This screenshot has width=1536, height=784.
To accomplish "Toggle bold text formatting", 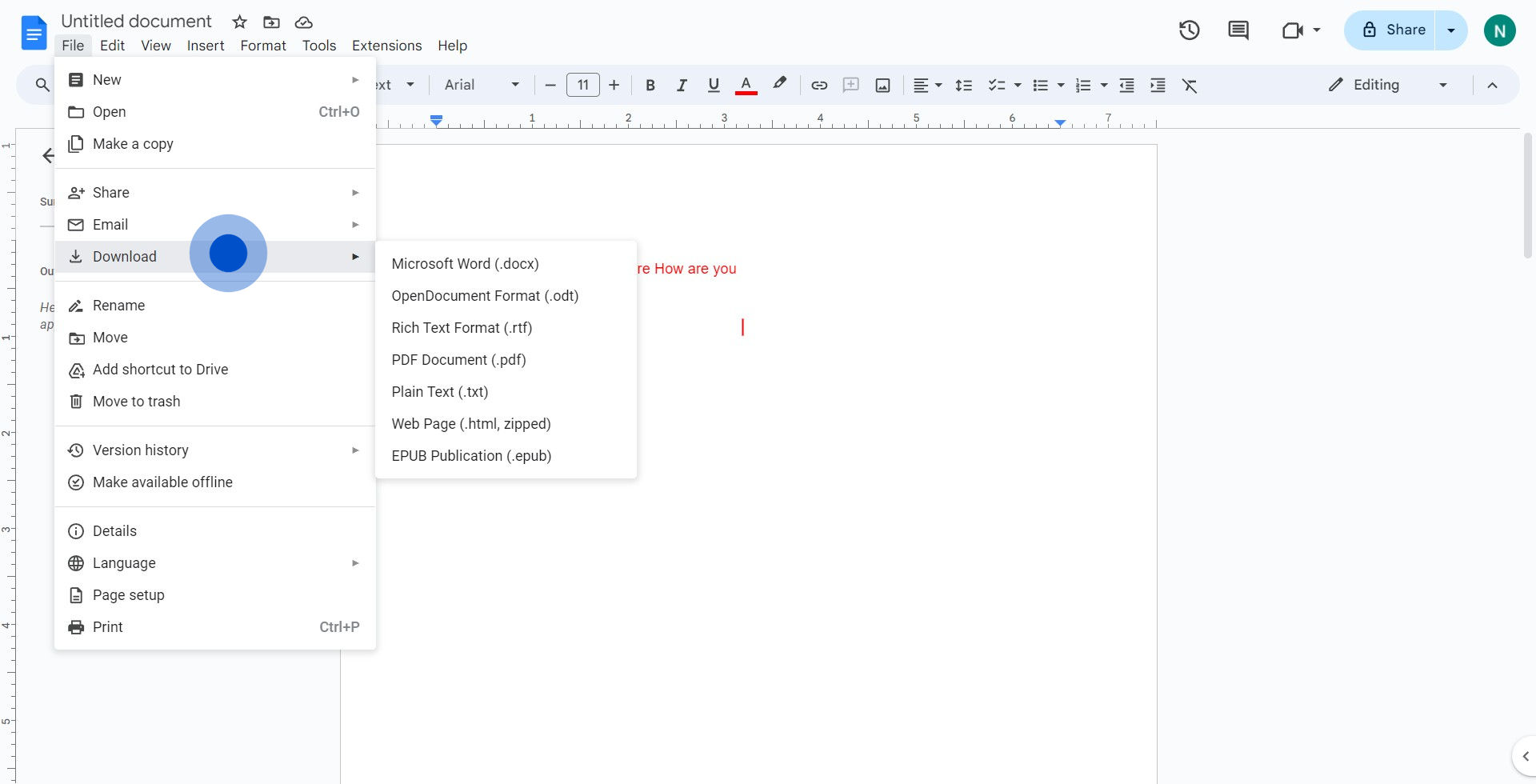I will point(650,85).
